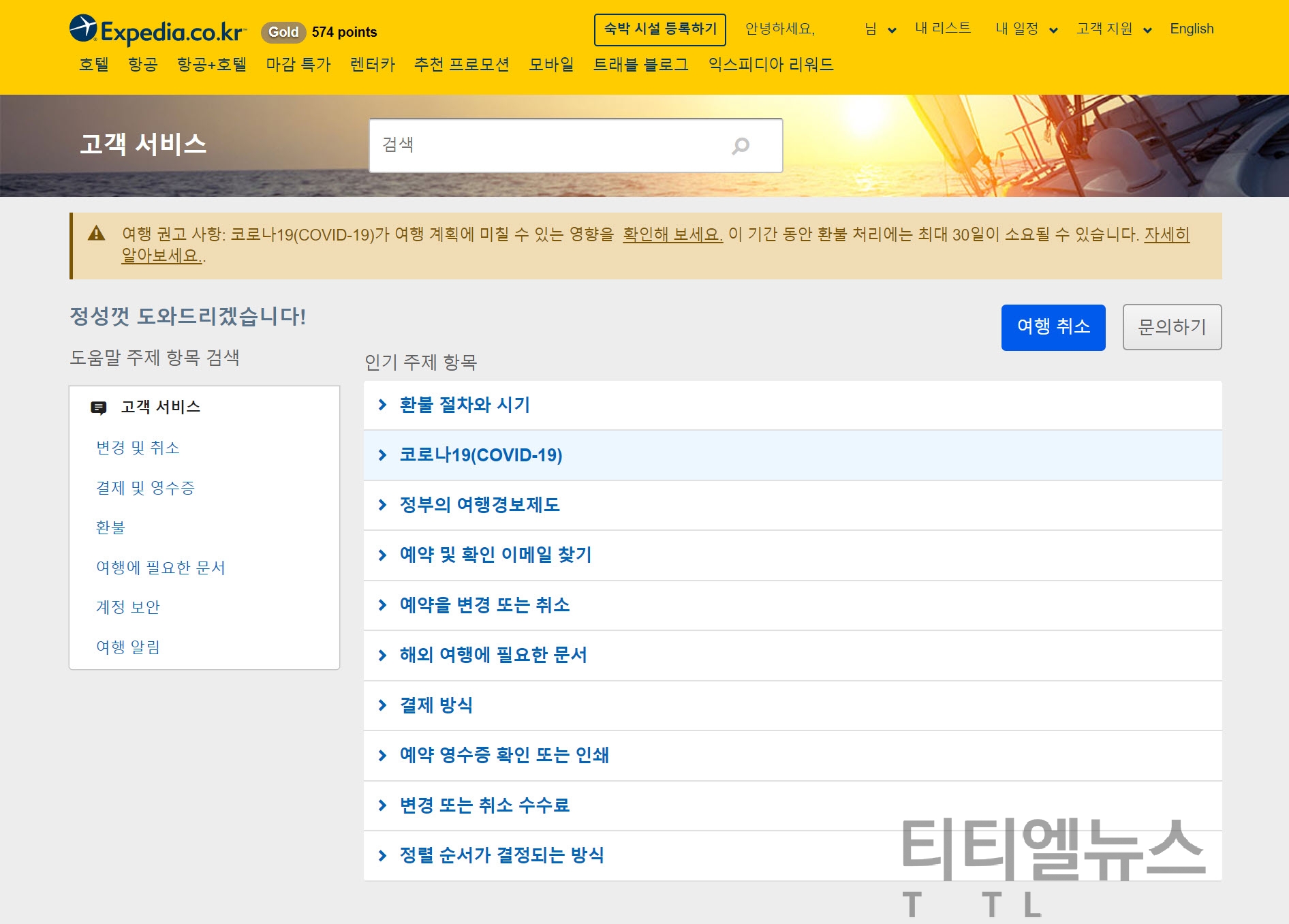The image size is (1289, 924).
Task: Click the warning triangle icon in advisory banner
Action: coord(97,234)
